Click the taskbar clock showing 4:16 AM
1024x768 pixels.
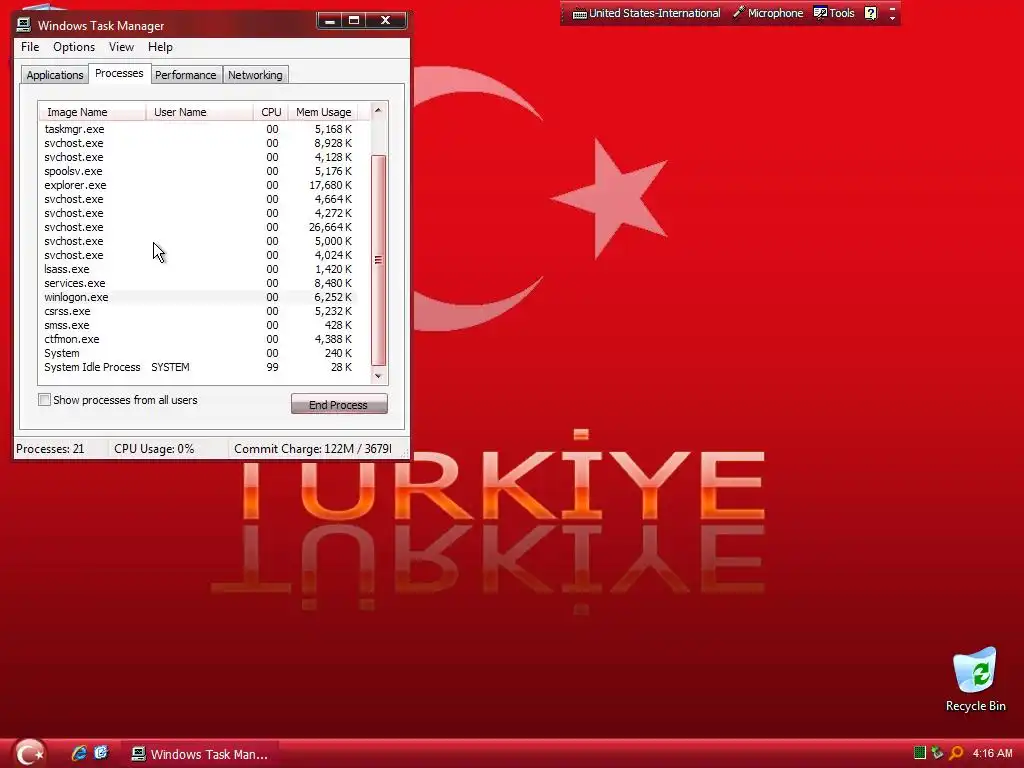(x=992, y=753)
